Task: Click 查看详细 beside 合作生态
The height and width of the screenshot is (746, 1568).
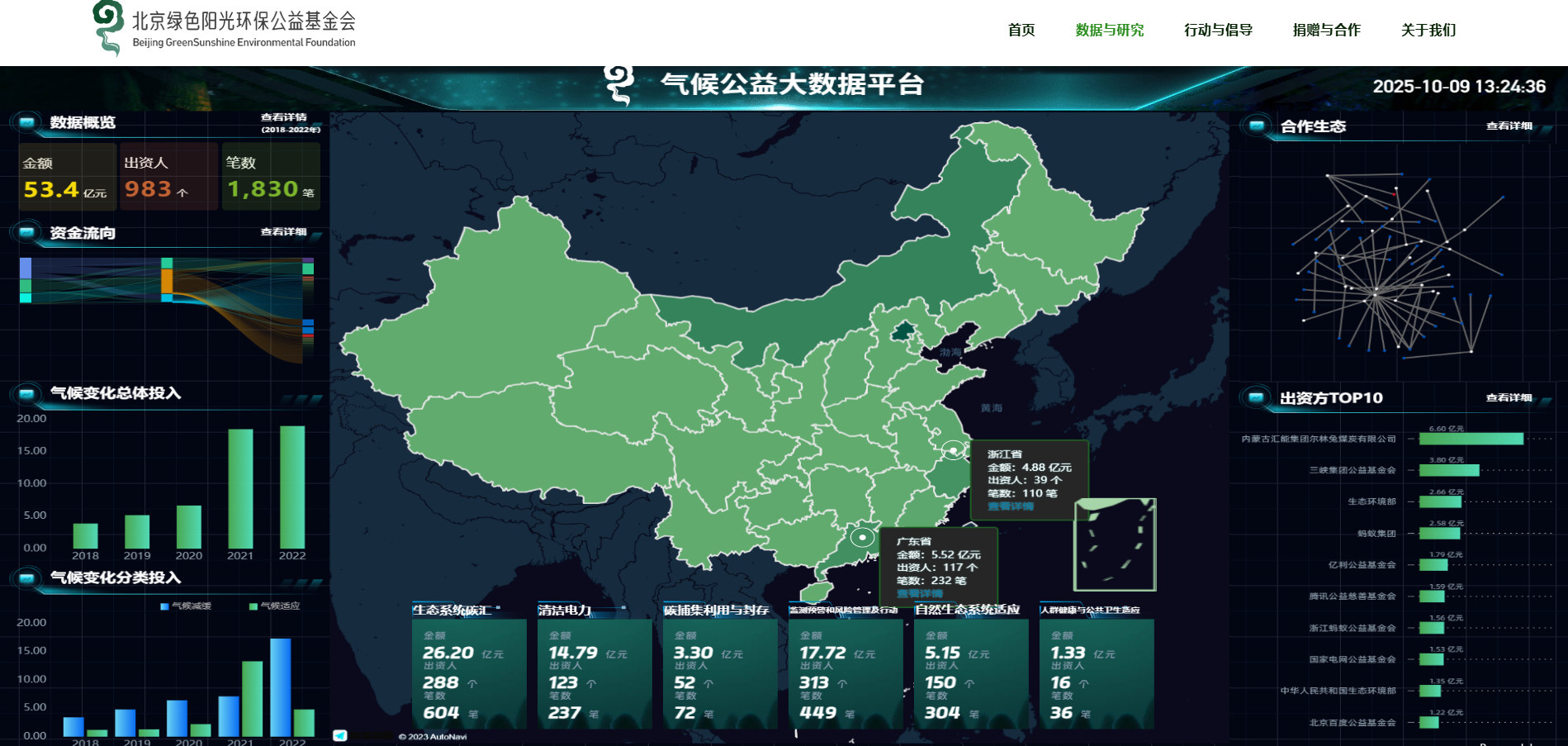Action: click(1509, 126)
